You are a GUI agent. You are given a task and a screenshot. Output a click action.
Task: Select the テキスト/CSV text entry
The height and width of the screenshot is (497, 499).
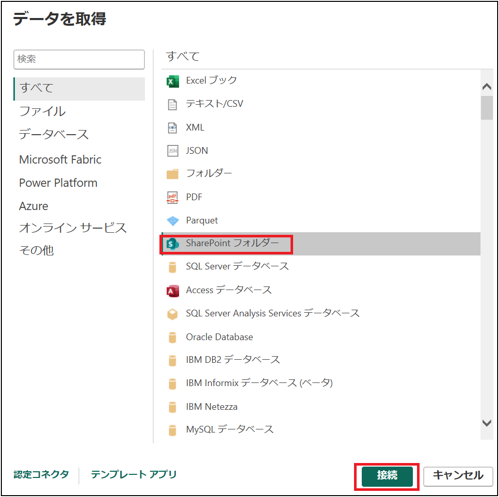coord(214,104)
